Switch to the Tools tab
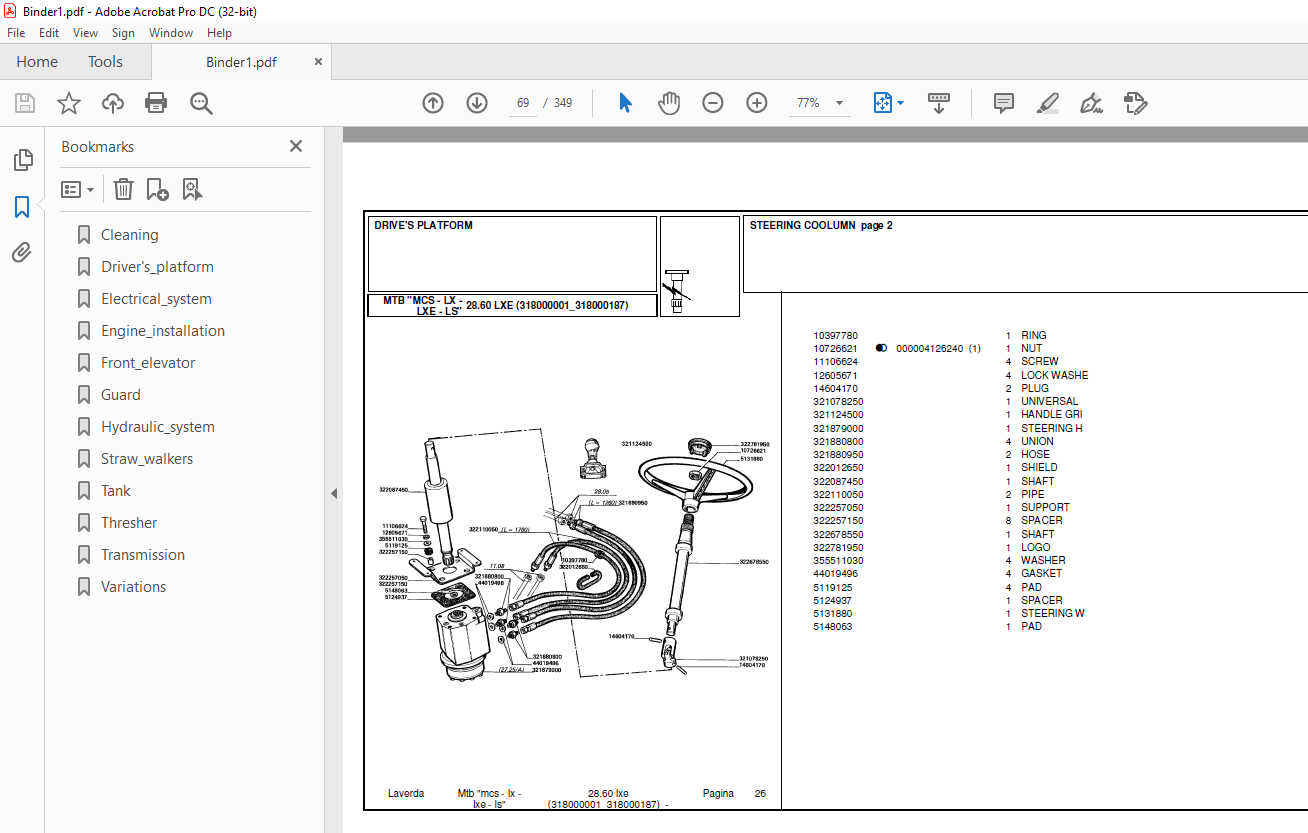The image size is (1308, 833). tap(105, 62)
